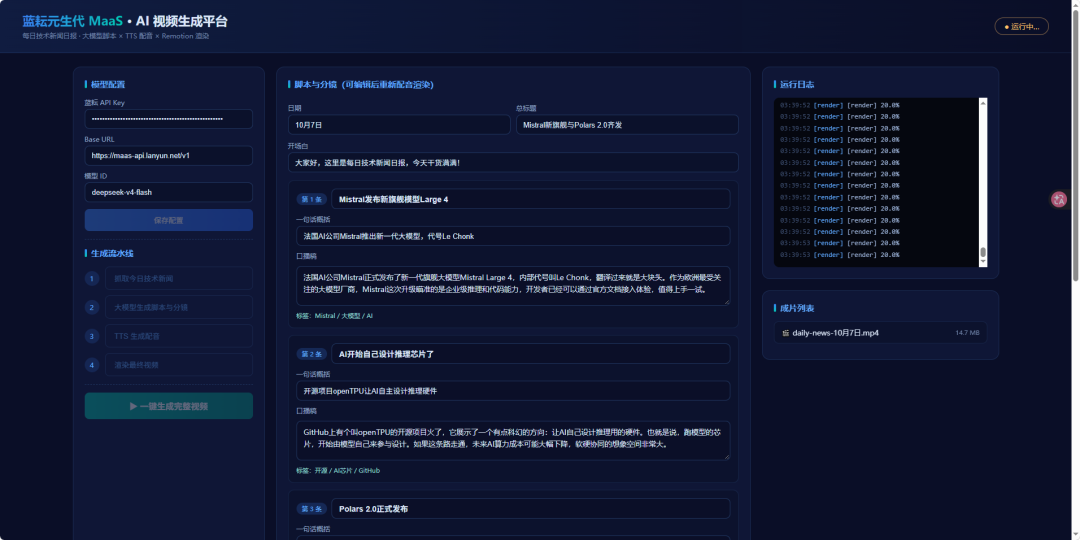This screenshot has height=540, width=1080.
Task: Run the 大模型生成脚本与分镜 step
Action: click(x=178, y=307)
